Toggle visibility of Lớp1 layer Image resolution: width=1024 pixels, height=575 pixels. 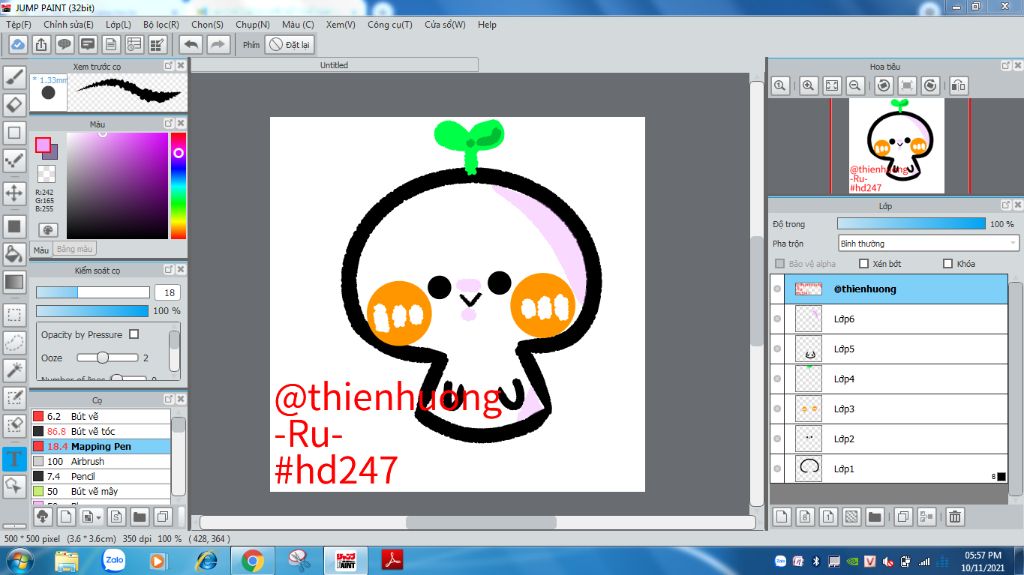(777, 468)
